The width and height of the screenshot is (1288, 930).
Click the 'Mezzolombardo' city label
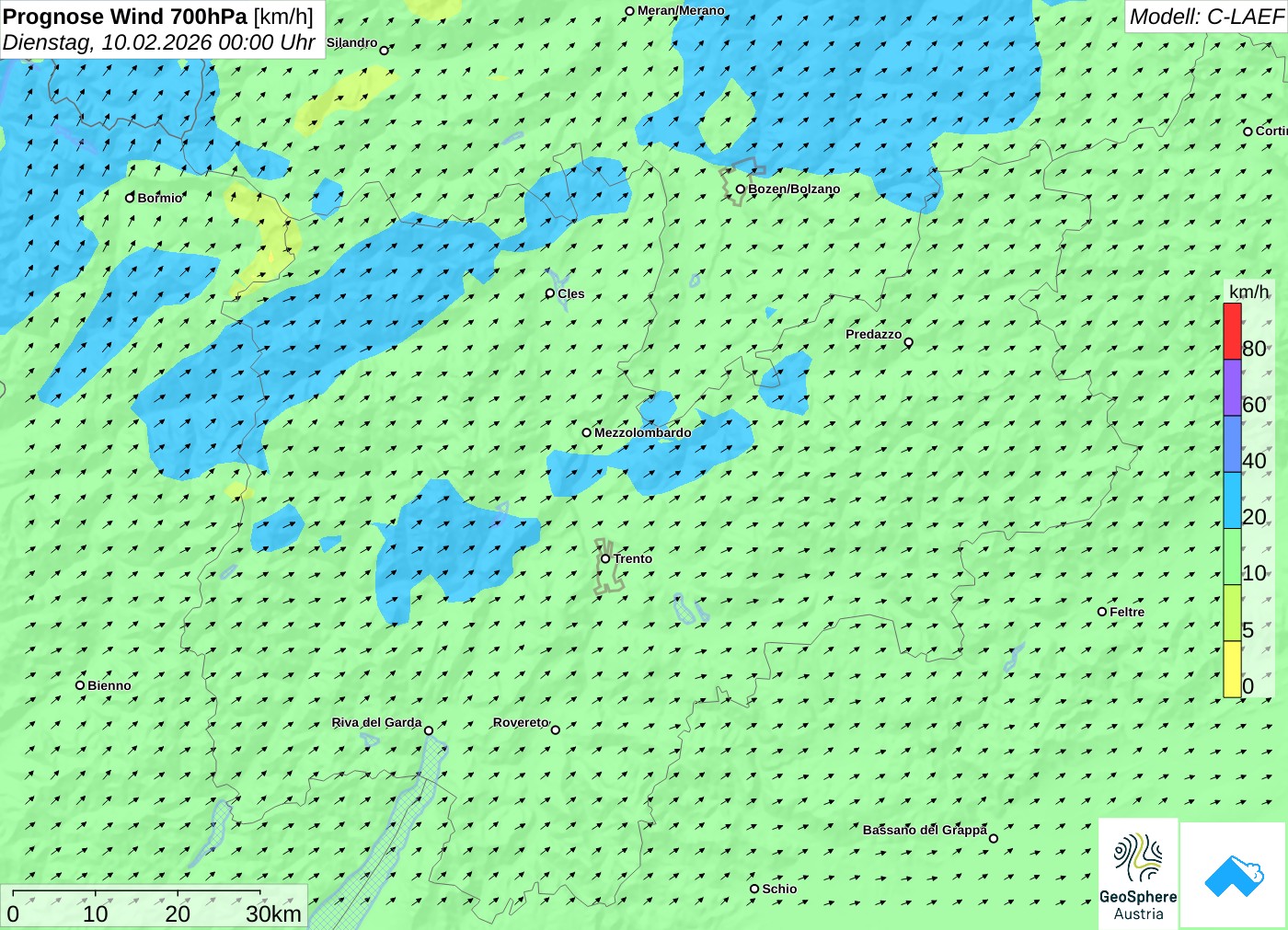tap(643, 432)
